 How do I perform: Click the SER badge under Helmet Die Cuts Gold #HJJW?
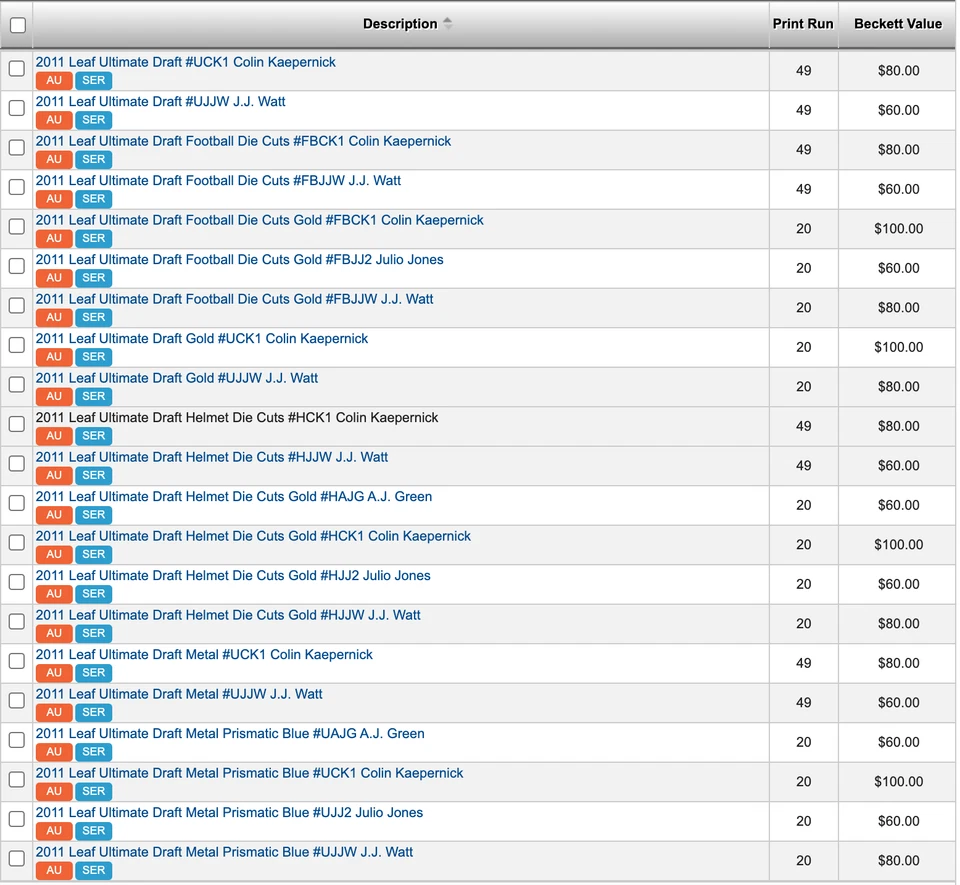(94, 633)
